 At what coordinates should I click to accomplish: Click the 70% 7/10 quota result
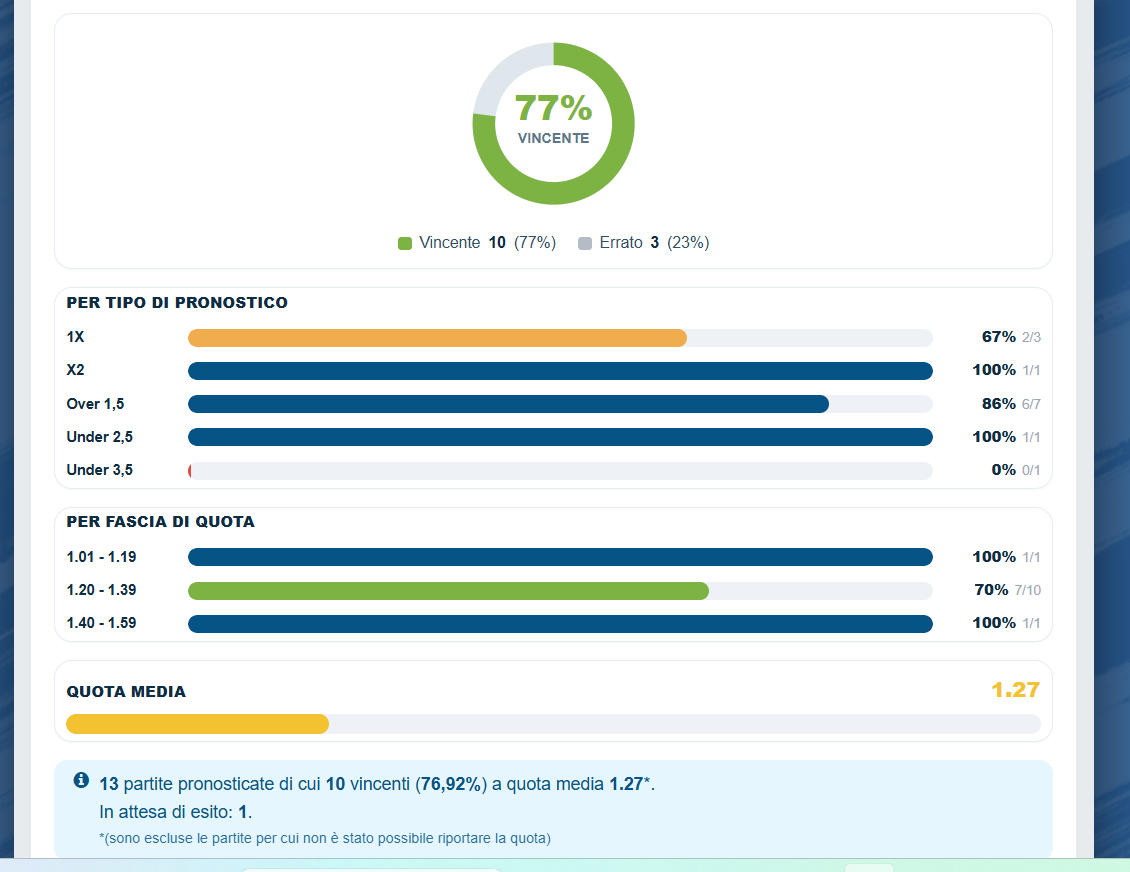coord(1007,590)
